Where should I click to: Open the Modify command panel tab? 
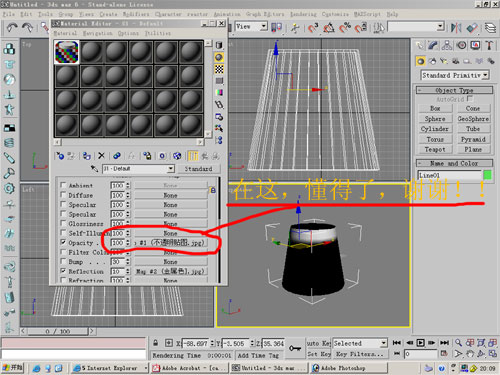pyautogui.click(x=433, y=45)
